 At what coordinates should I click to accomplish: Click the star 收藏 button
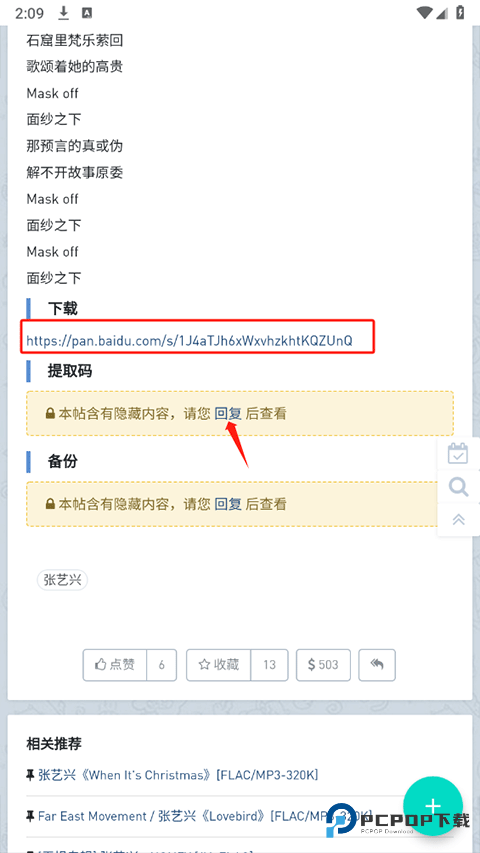click(219, 664)
